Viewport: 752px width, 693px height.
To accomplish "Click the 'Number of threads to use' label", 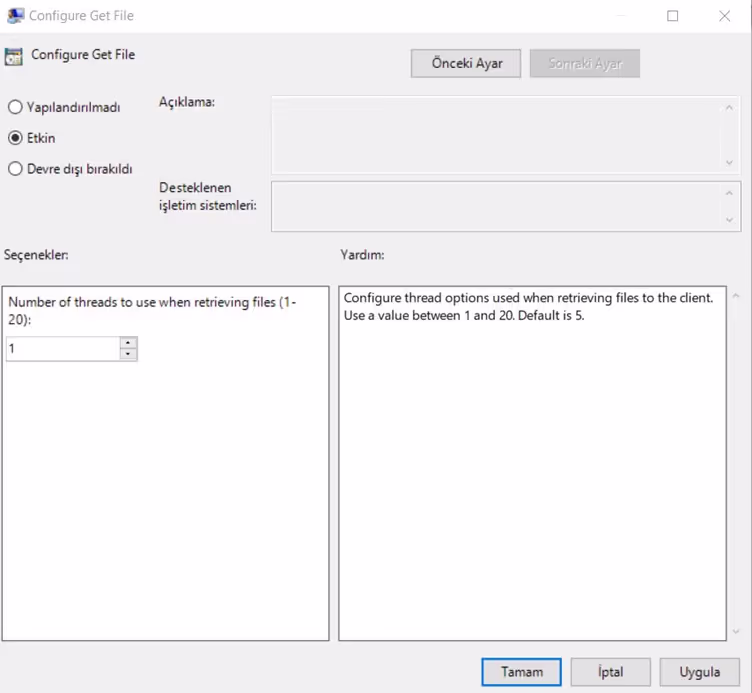I will click(152, 310).
